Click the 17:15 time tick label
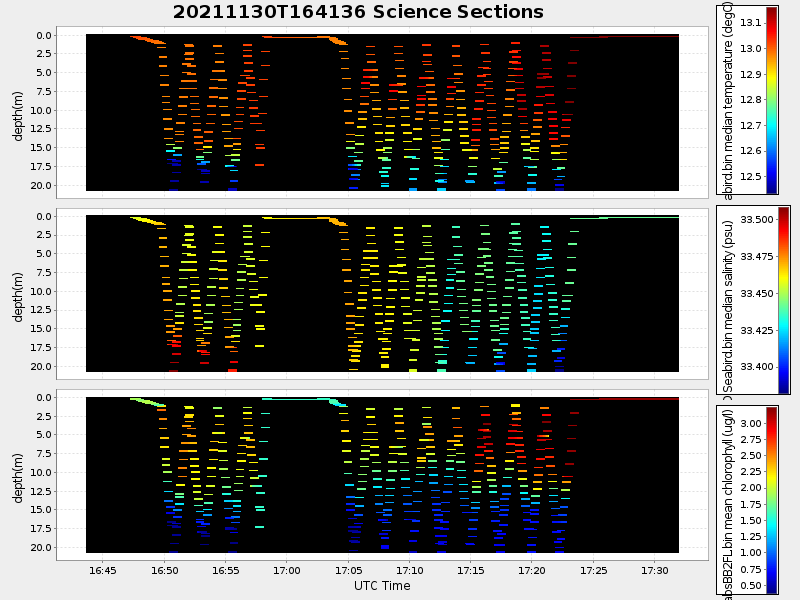This screenshot has height=600, width=800. [x=471, y=570]
